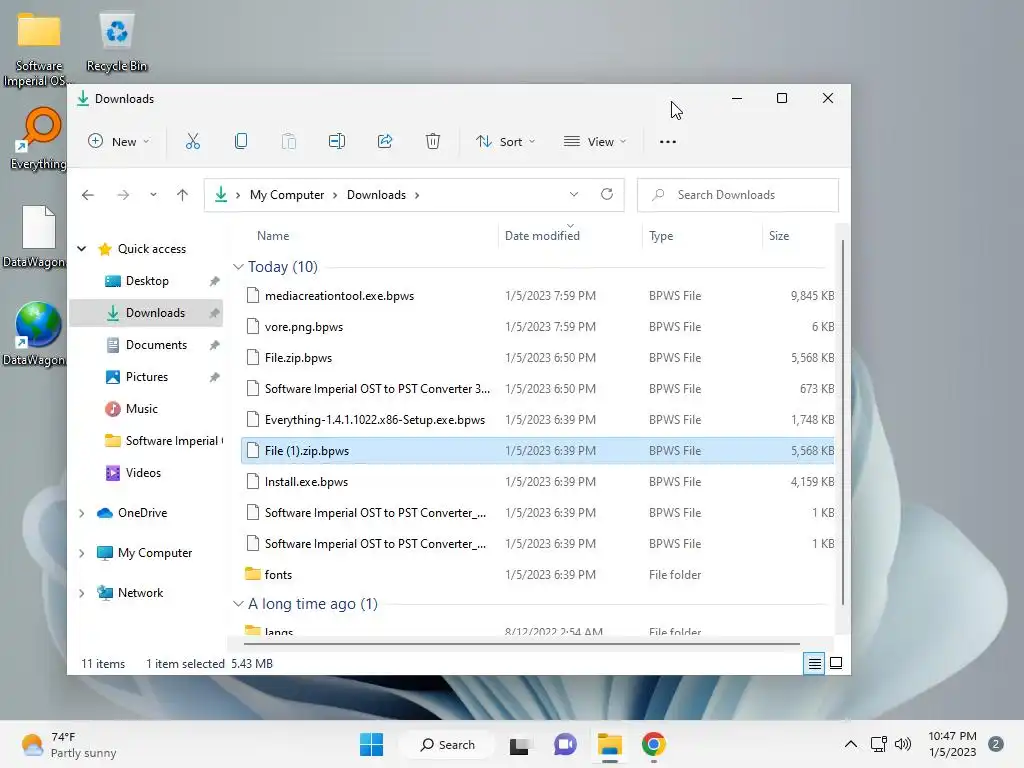Sort by Name column header
Image resolution: width=1024 pixels, height=768 pixels.
(273, 236)
